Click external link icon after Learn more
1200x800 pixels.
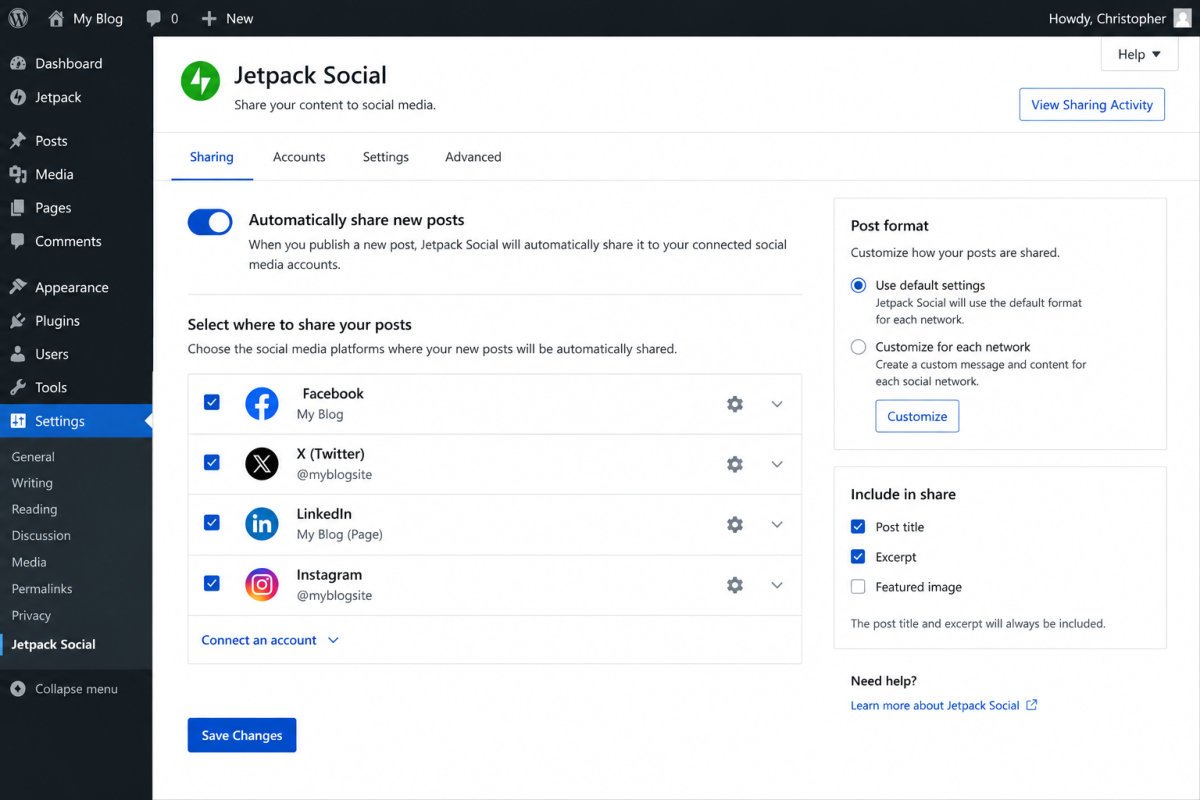click(1032, 705)
